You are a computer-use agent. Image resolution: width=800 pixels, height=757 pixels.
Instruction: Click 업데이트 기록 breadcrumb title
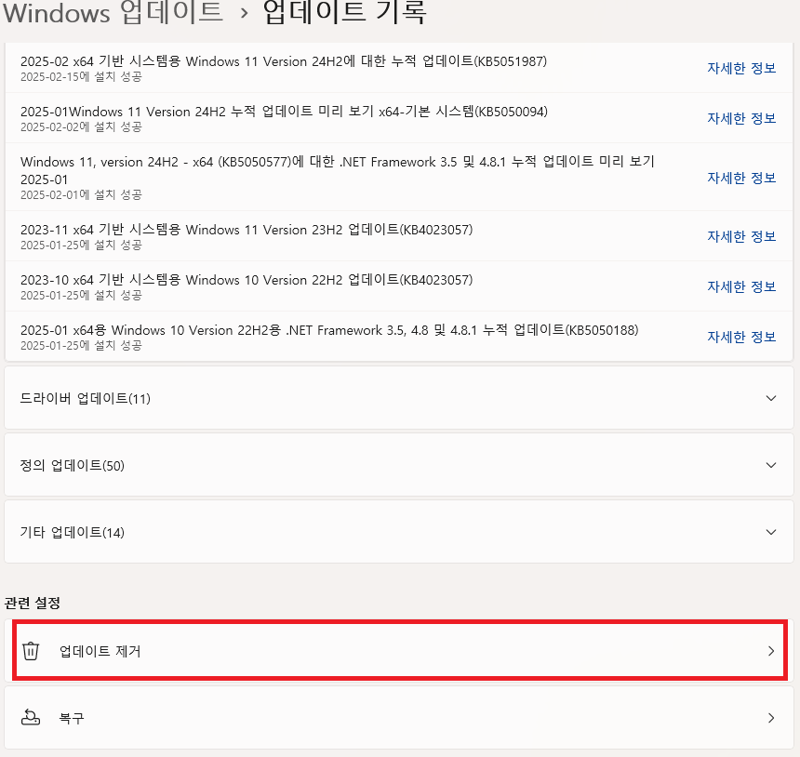pyautogui.click(x=344, y=12)
